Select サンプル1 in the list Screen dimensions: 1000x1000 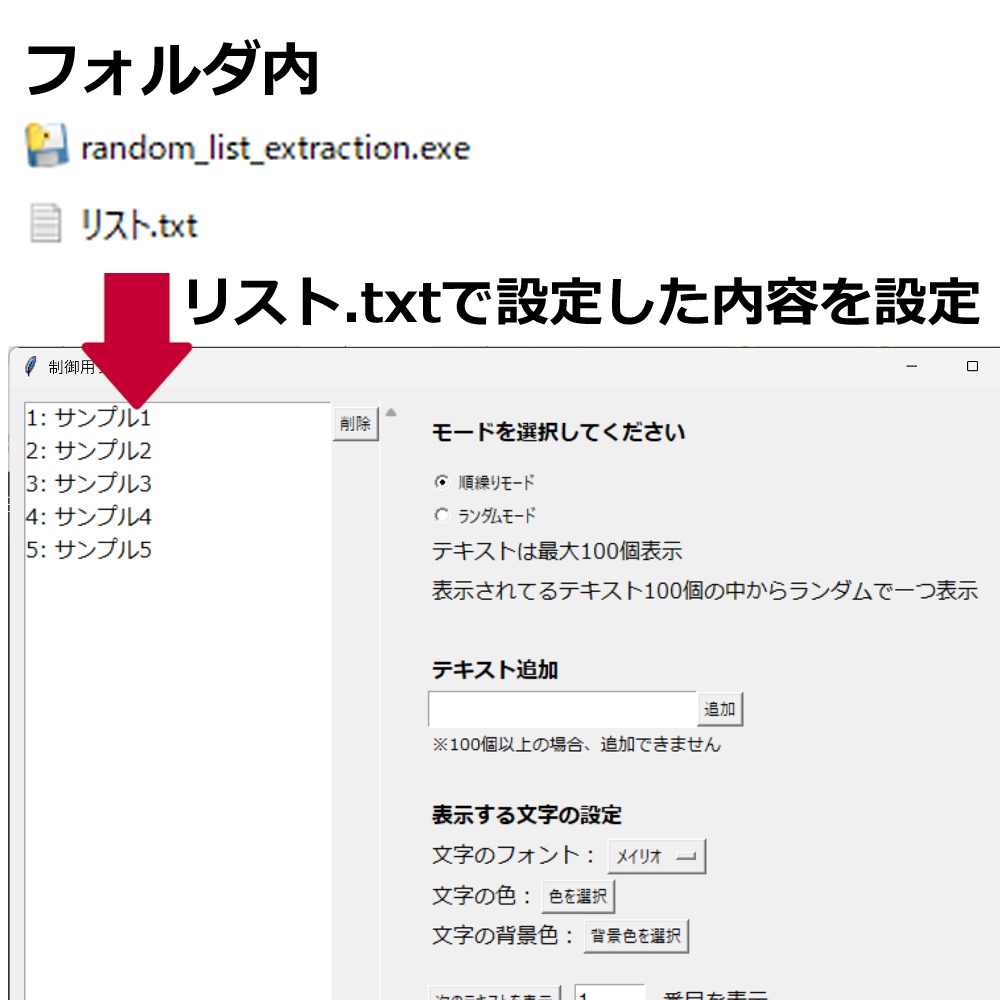click(x=90, y=417)
